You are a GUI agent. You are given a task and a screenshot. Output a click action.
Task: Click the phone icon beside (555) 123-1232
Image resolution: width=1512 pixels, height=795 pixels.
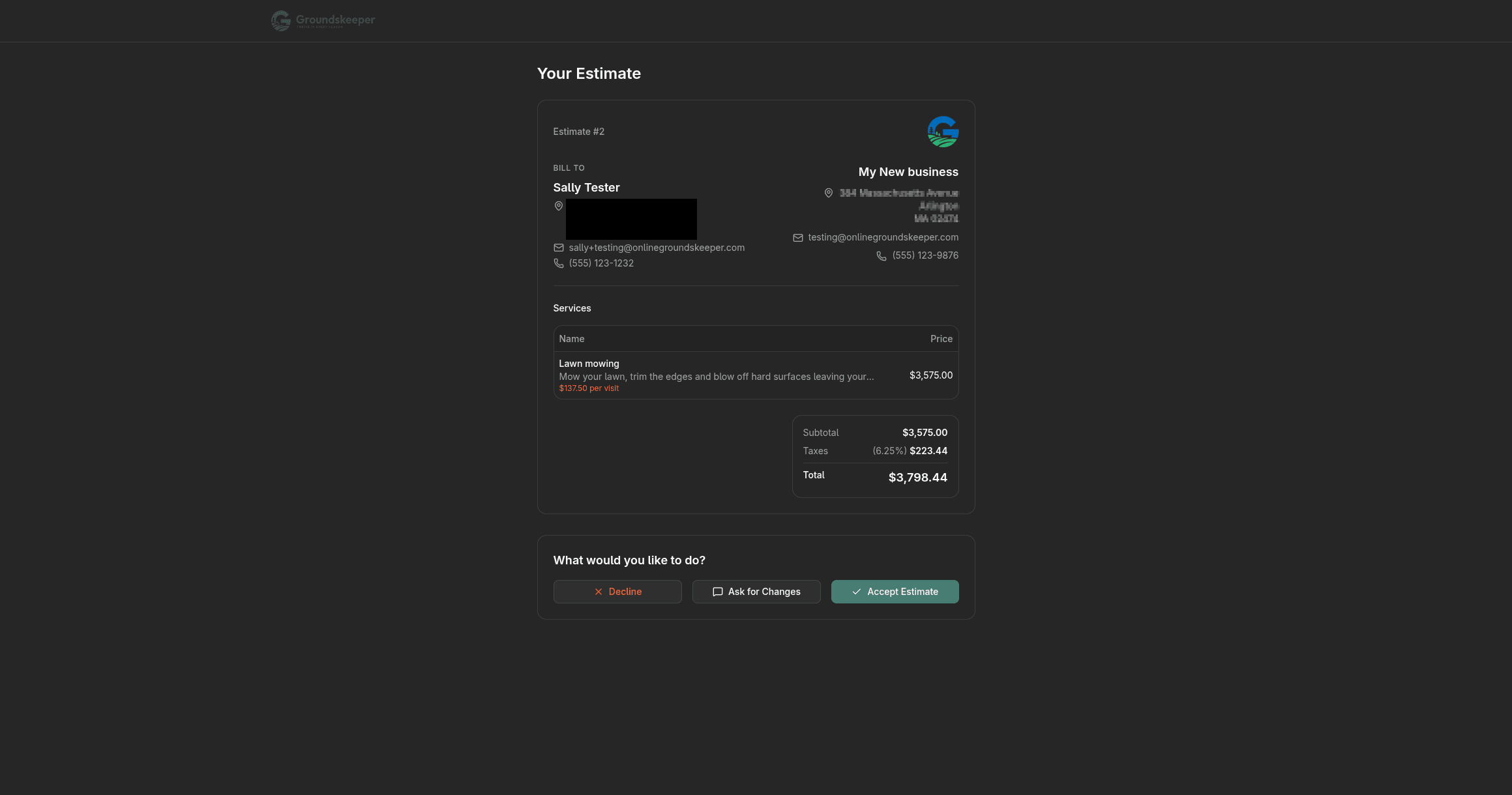558,263
